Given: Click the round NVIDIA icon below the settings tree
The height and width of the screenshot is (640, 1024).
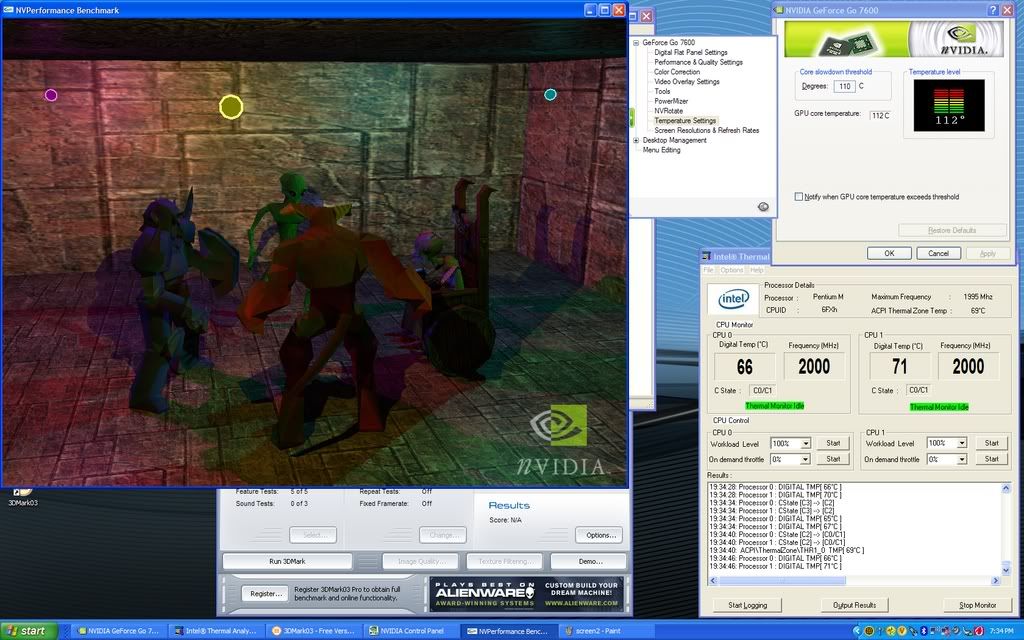Looking at the screenshot, I should tap(763, 207).
